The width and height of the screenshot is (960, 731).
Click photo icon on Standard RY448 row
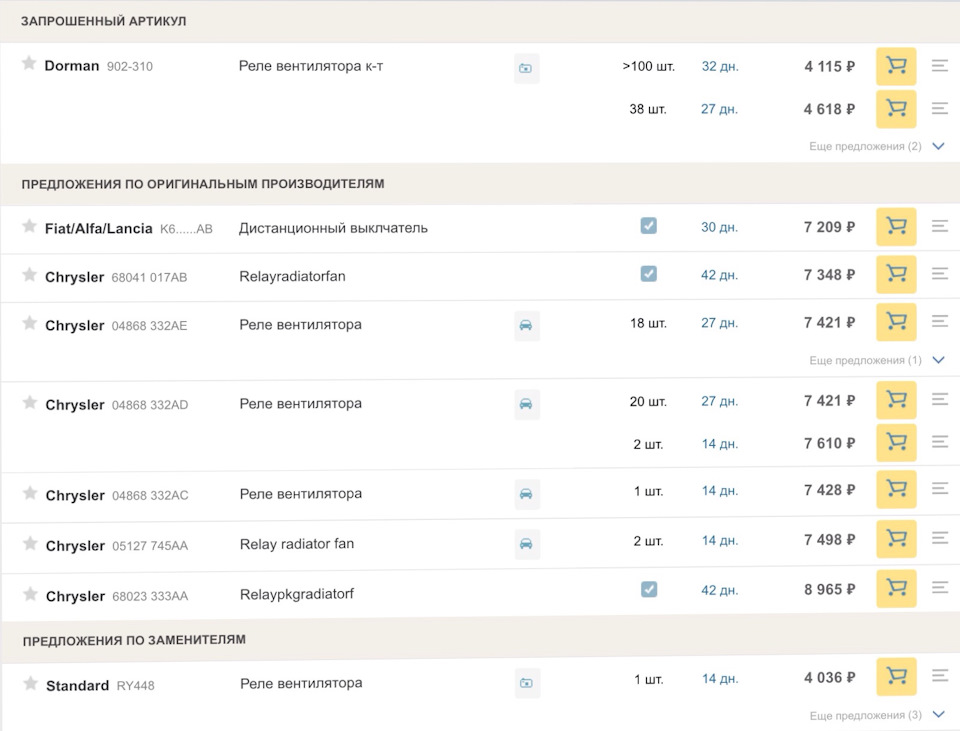[x=526, y=683]
